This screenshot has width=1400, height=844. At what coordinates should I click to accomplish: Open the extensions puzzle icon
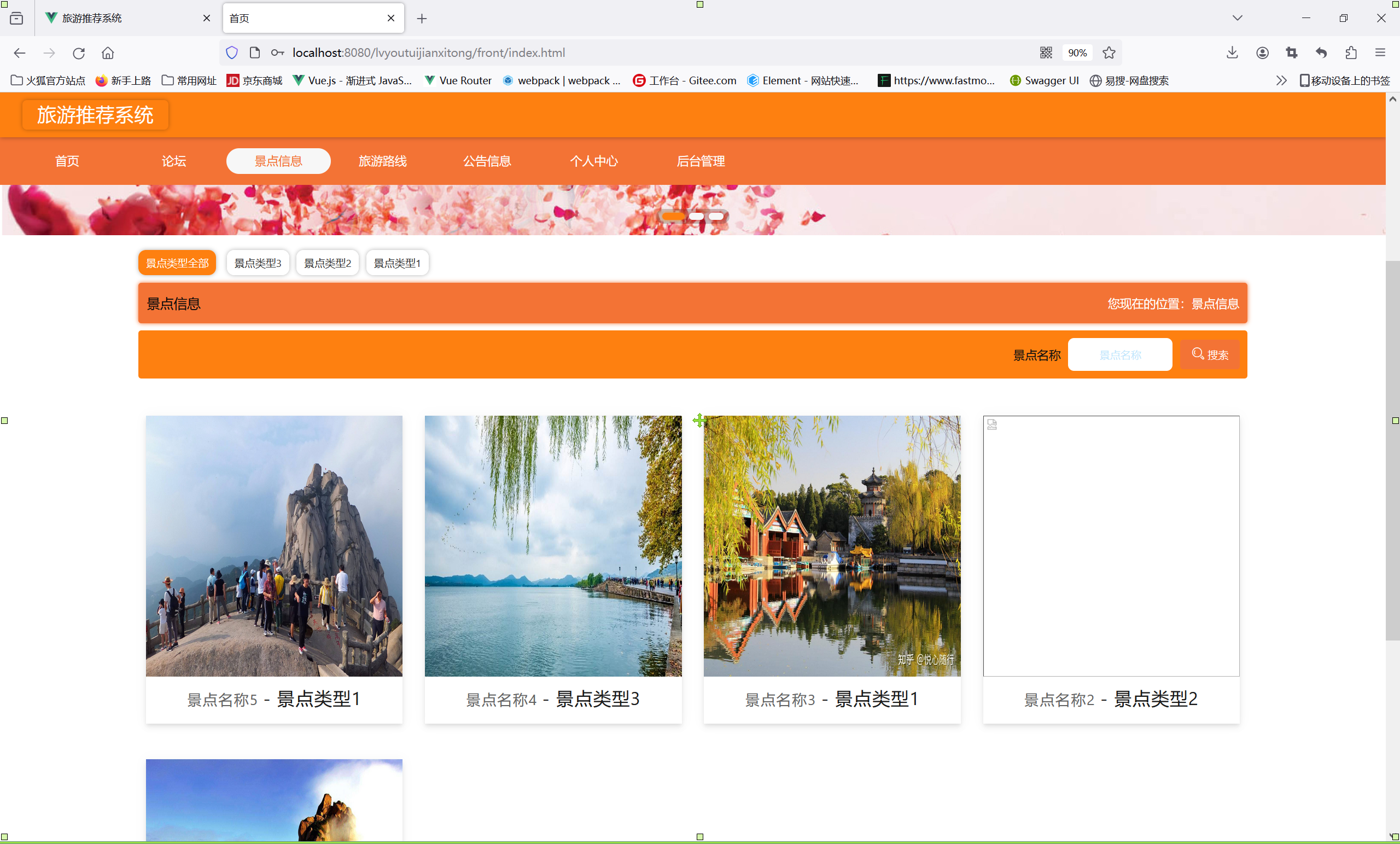(x=1351, y=53)
